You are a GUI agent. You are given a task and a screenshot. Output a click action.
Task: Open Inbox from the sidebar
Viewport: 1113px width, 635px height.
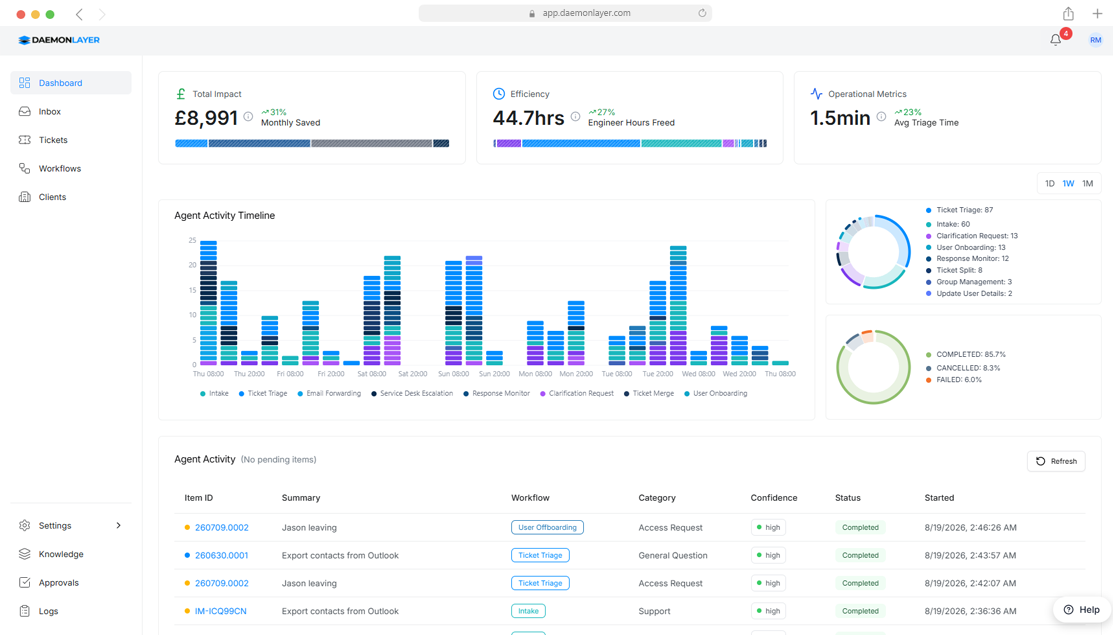coord(71,111)
